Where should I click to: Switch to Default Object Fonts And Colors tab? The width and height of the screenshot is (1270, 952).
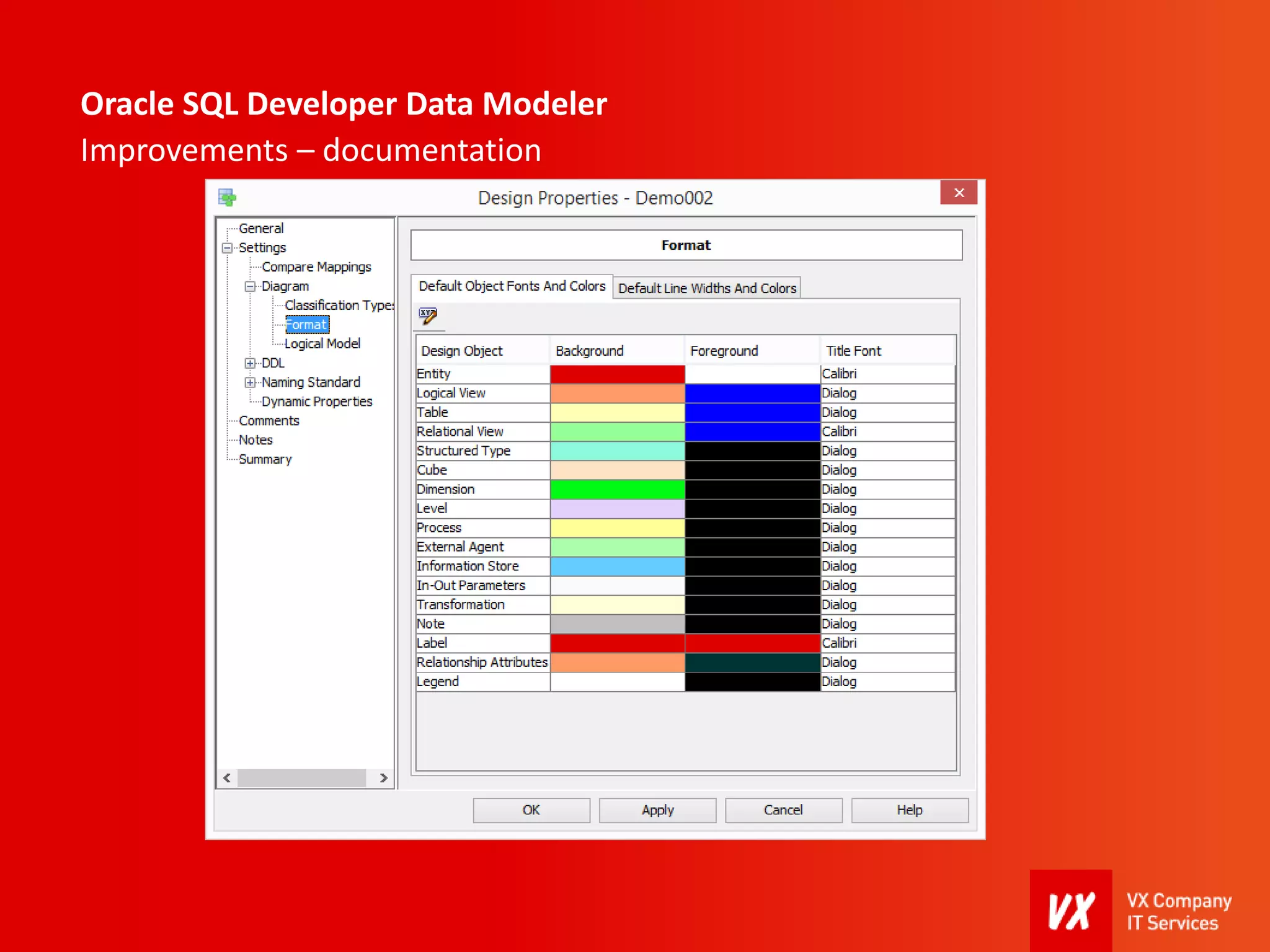pyautogui.click(x=512, y=286)
